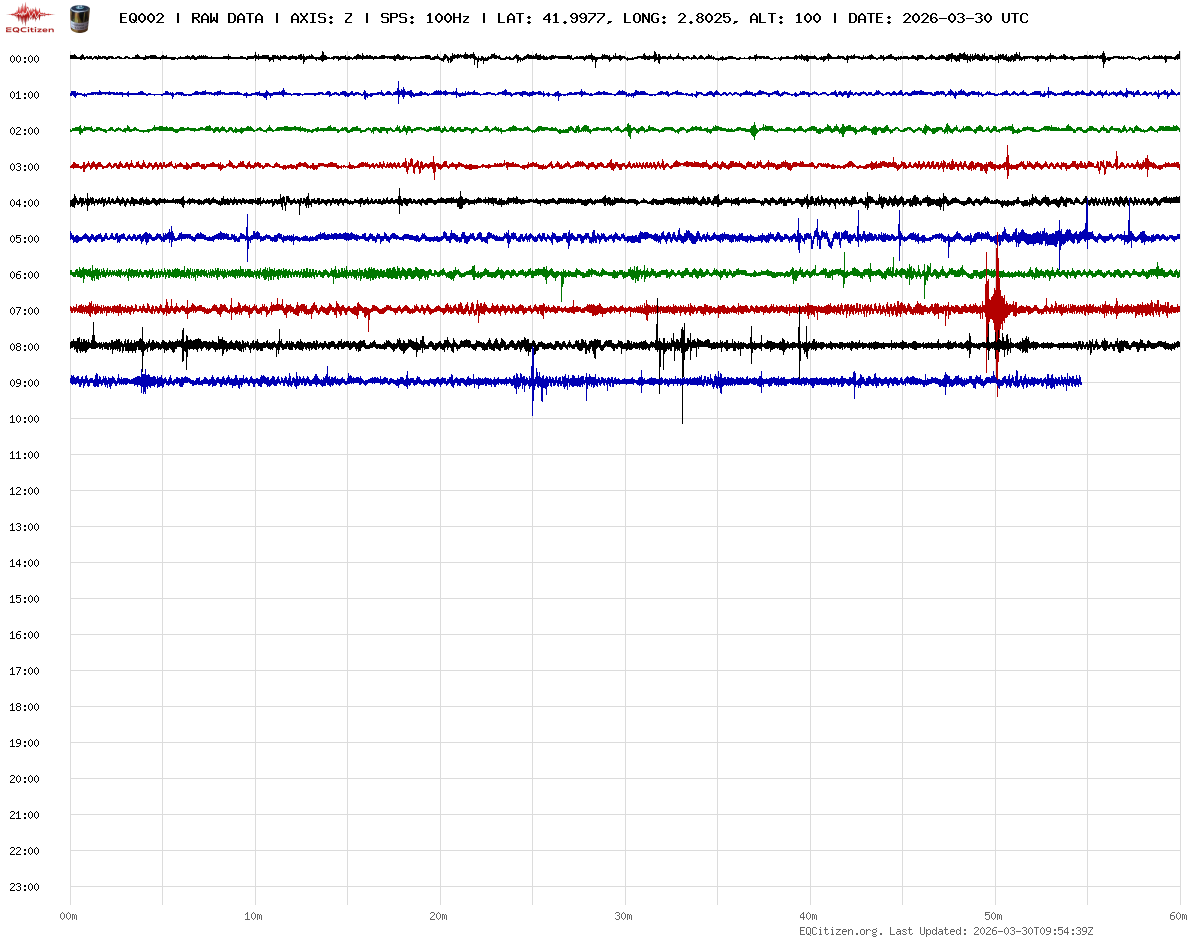Click the geophone sensor icon beside logo
Screen dimensions: 1200x940
point(78,18)
